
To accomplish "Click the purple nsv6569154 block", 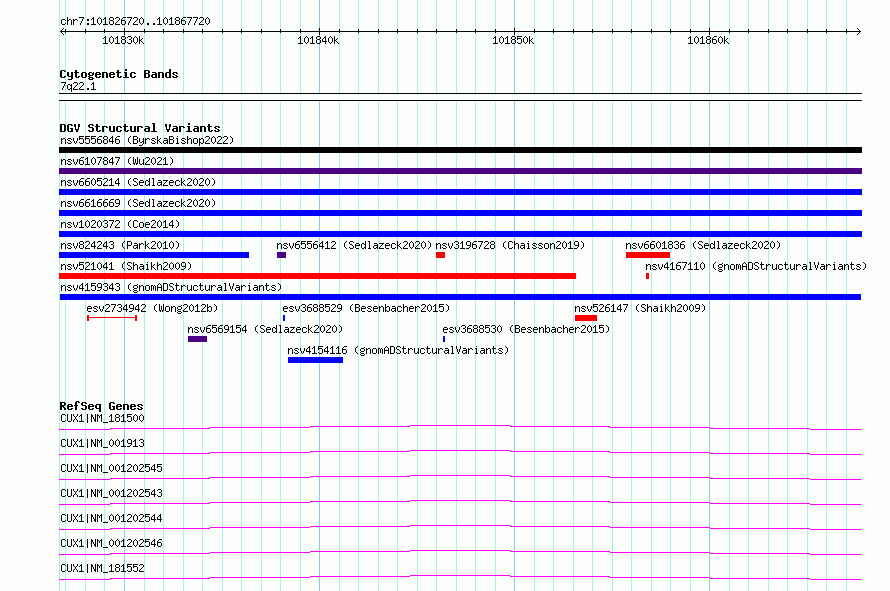I will tap(198, 339).
